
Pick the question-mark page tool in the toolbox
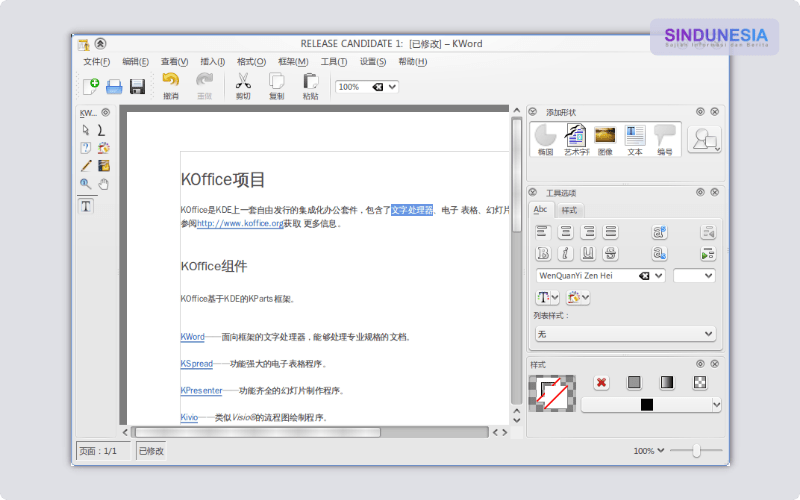click(86, 148)
